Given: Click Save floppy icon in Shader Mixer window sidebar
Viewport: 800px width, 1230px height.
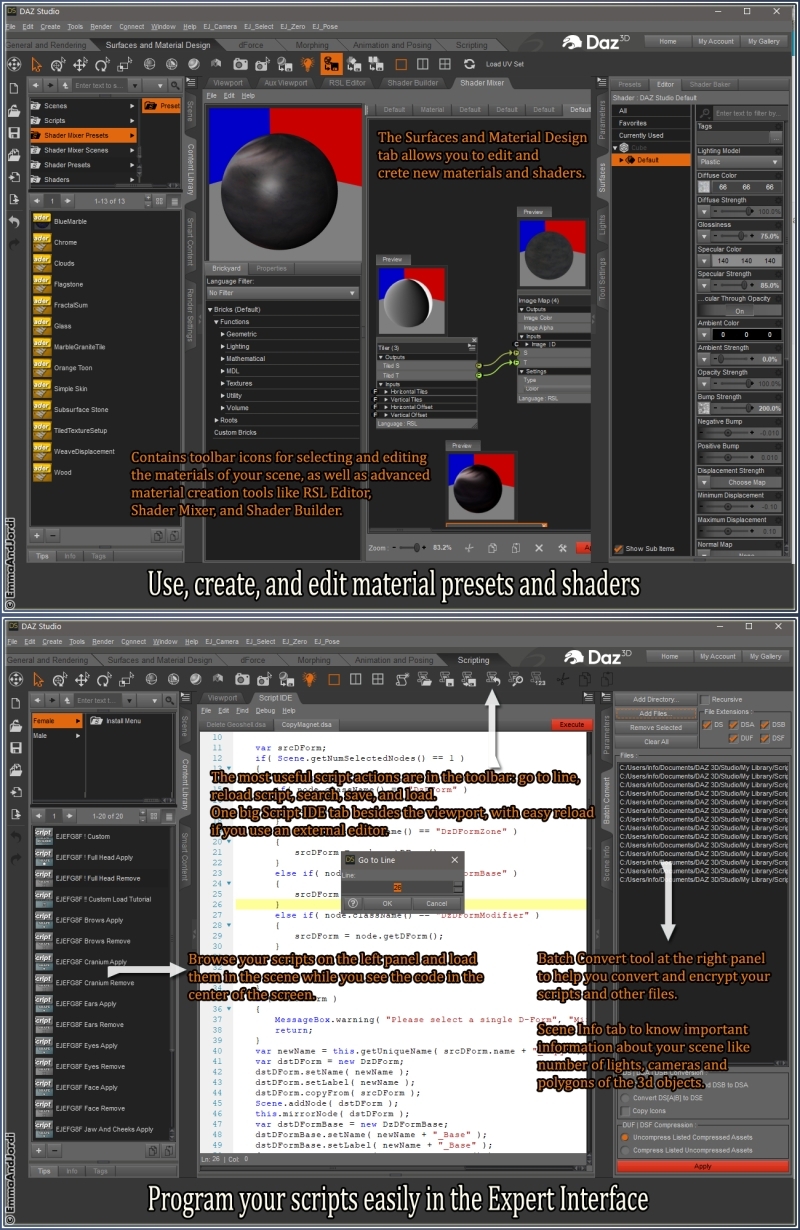Looking at the screenshot, I should click(14, 132).
